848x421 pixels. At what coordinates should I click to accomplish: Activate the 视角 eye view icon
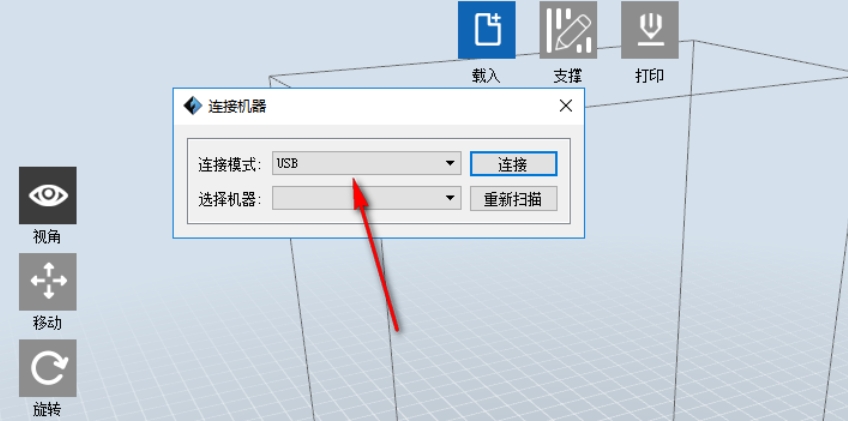tap(48, 195)
